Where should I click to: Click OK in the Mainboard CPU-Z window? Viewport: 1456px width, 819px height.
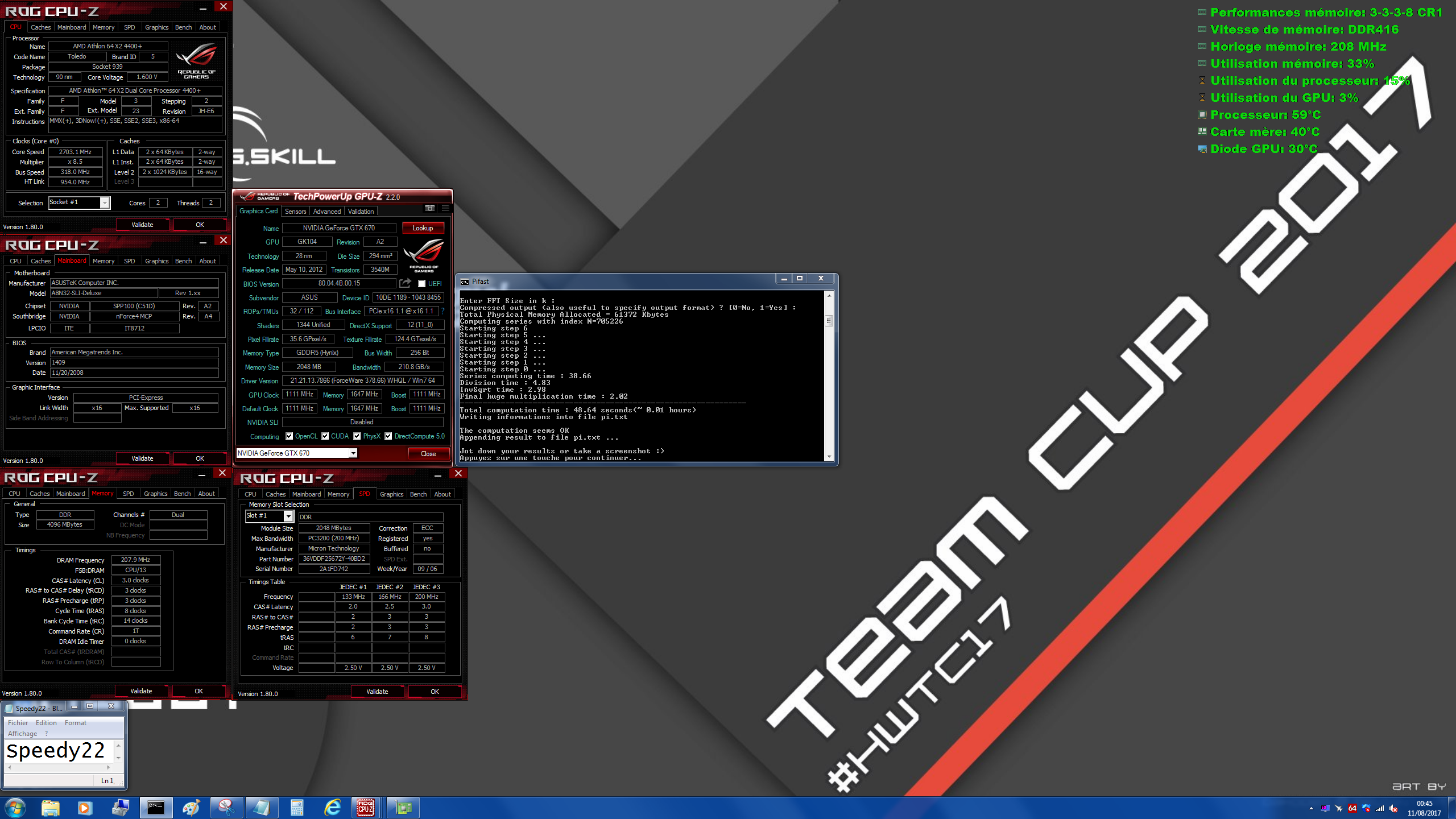pos(200,458)
